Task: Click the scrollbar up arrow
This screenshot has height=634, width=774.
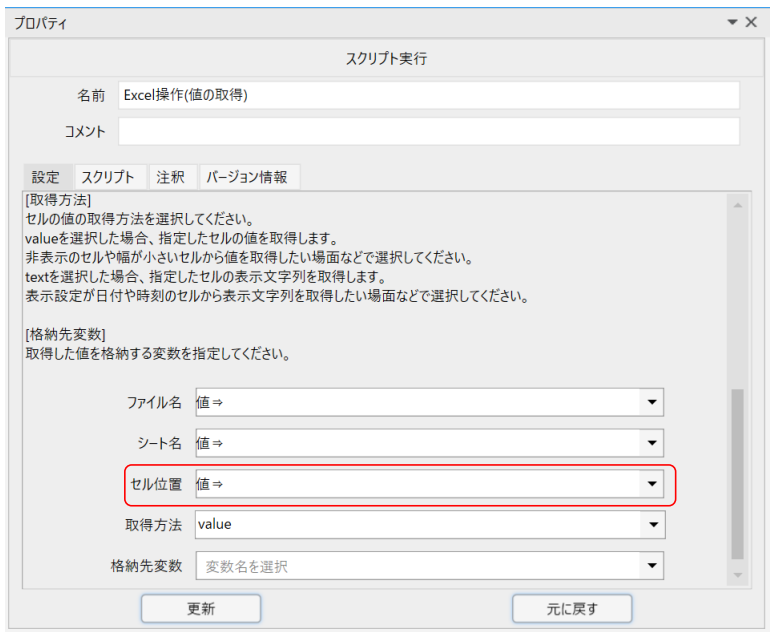Action: coord(738,205)
